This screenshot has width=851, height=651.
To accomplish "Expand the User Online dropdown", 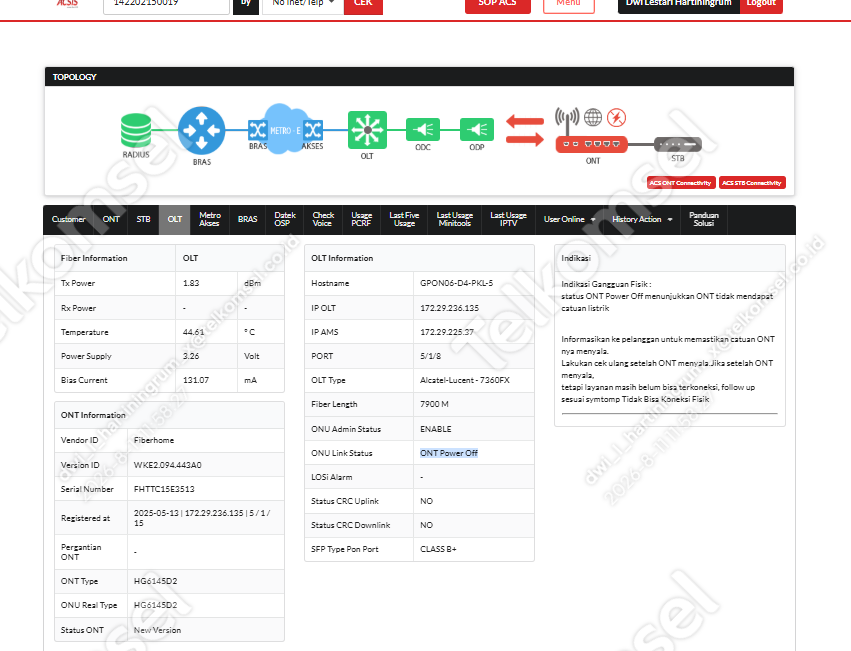I will click(x=569, y=219).
